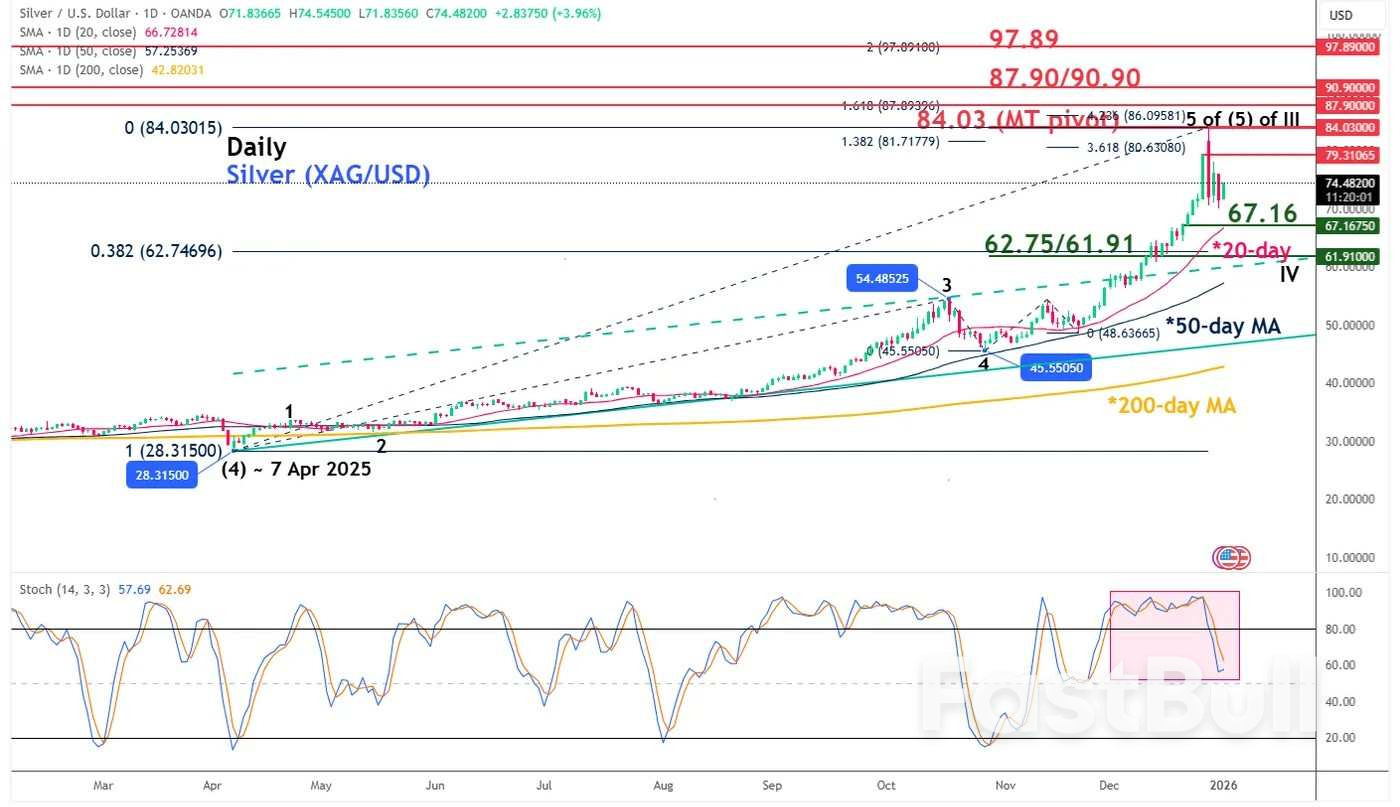
Task: Click the blue 54.48525 price flag annotation
Action: pyautogui.click(x=880, y=278)
